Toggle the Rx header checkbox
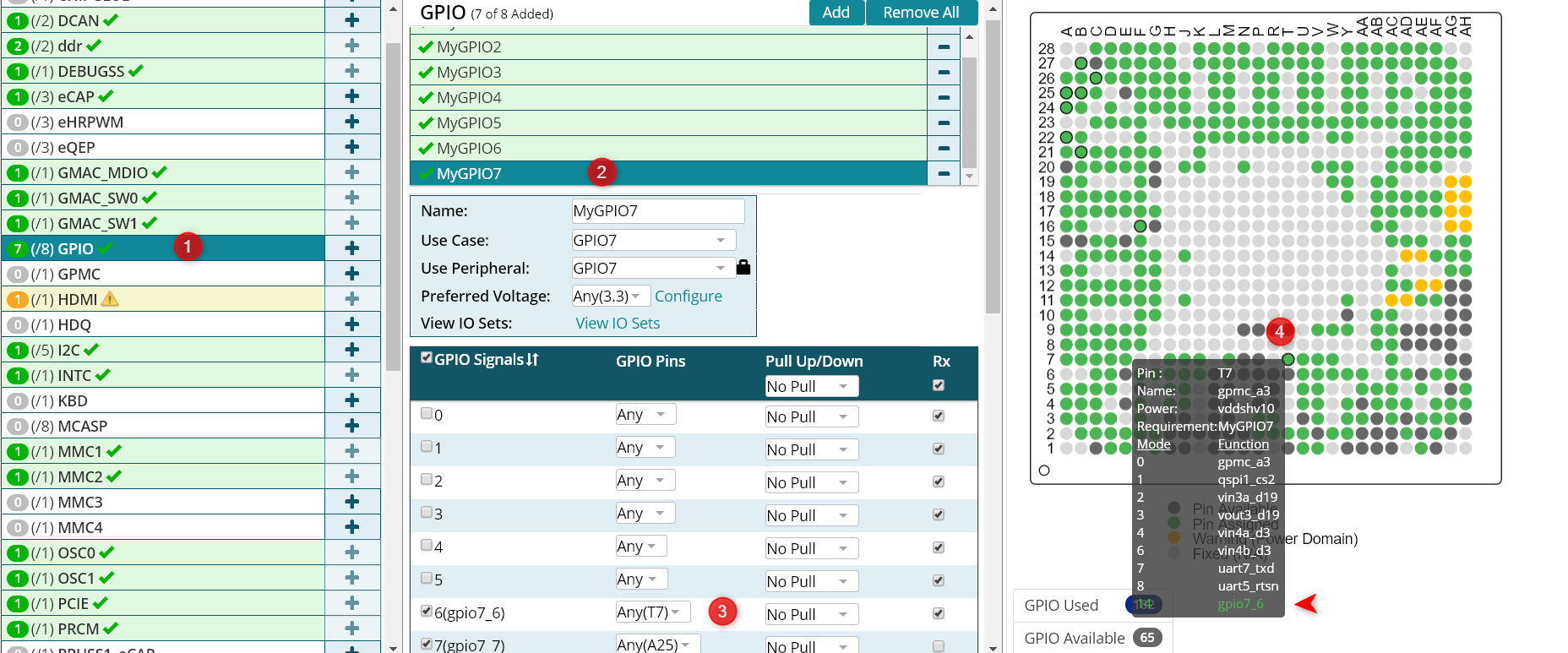Viewport: 1568px width, 653px height. (938, 385)
